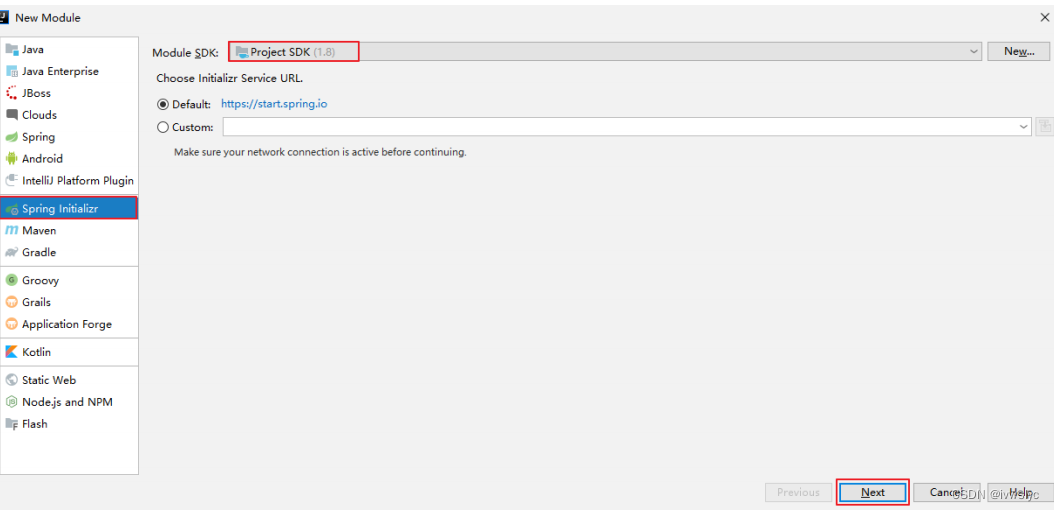Click the green Spring leaf icon
1054x511 pixels.
(x=11, y=137)
